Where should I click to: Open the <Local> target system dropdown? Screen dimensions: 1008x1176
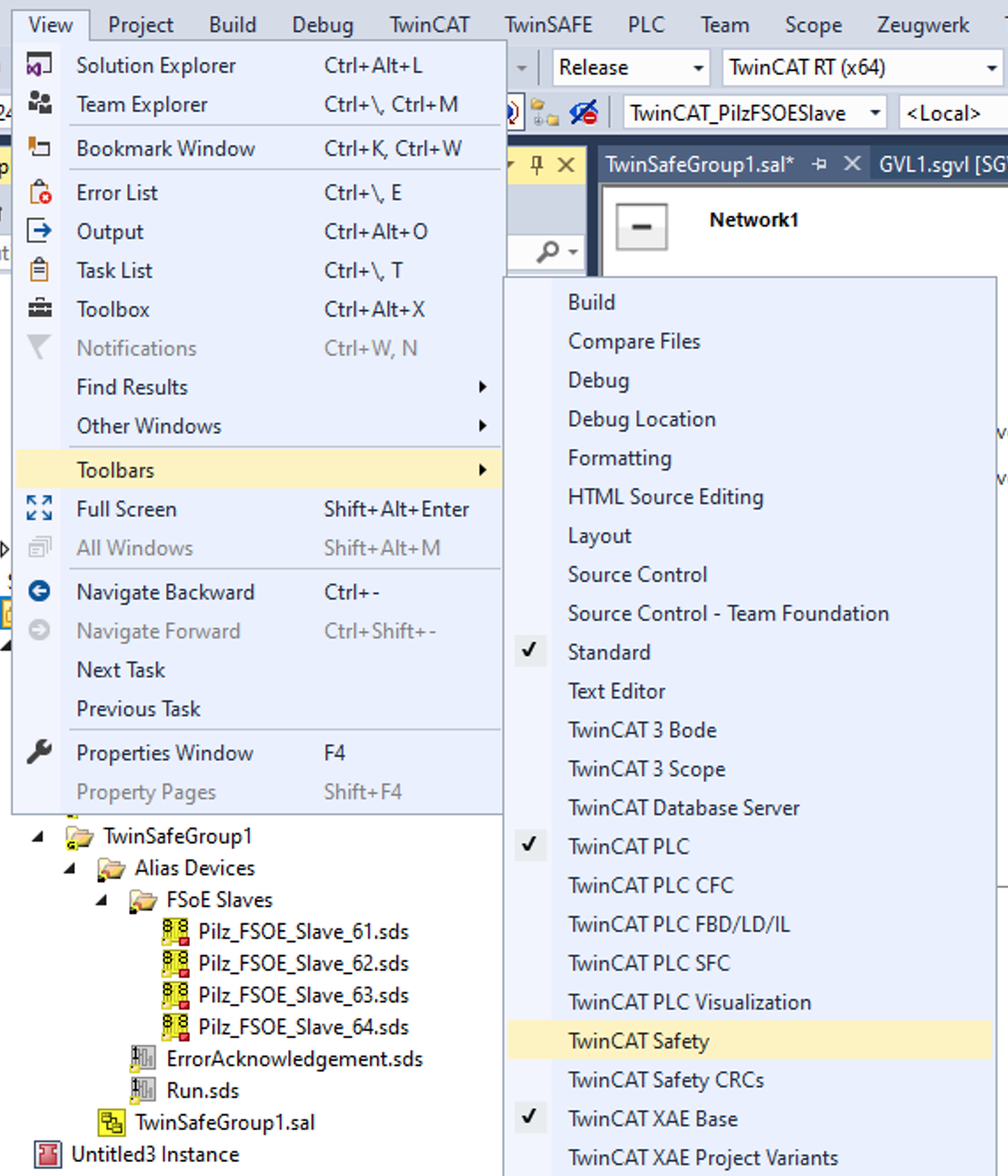[x=953, y=113]
